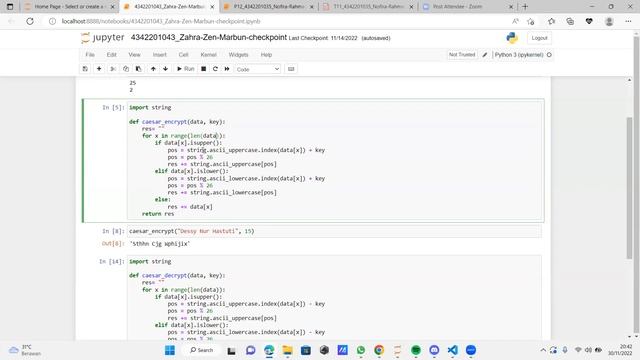The image size is (640, 360).
Task: Click the Logout button
Action: coord(539,38)
